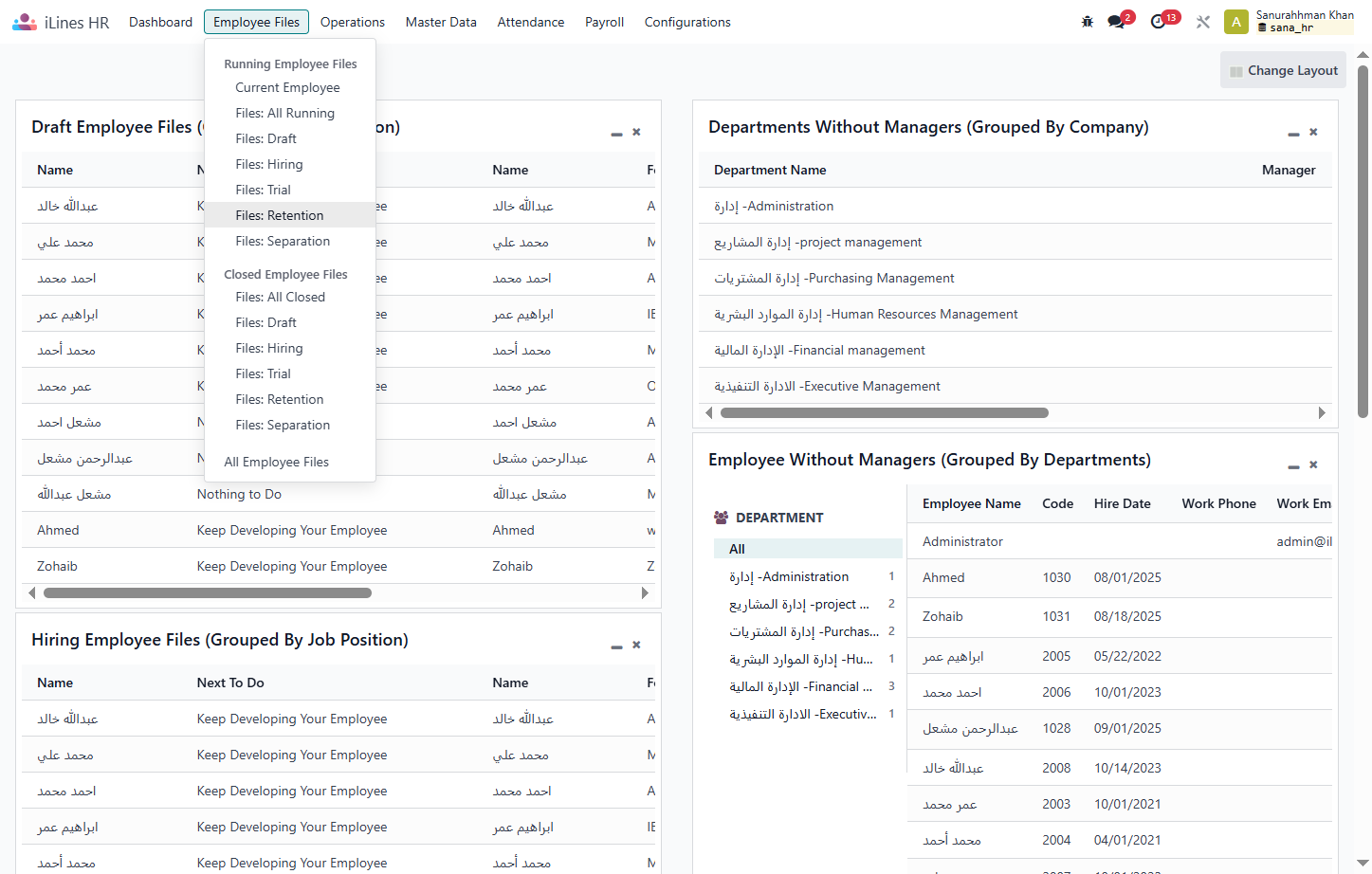Close the Draft Employee Files panel
Image resolution: width=1372 pixels, height=874 pixels.
(636, 132)
